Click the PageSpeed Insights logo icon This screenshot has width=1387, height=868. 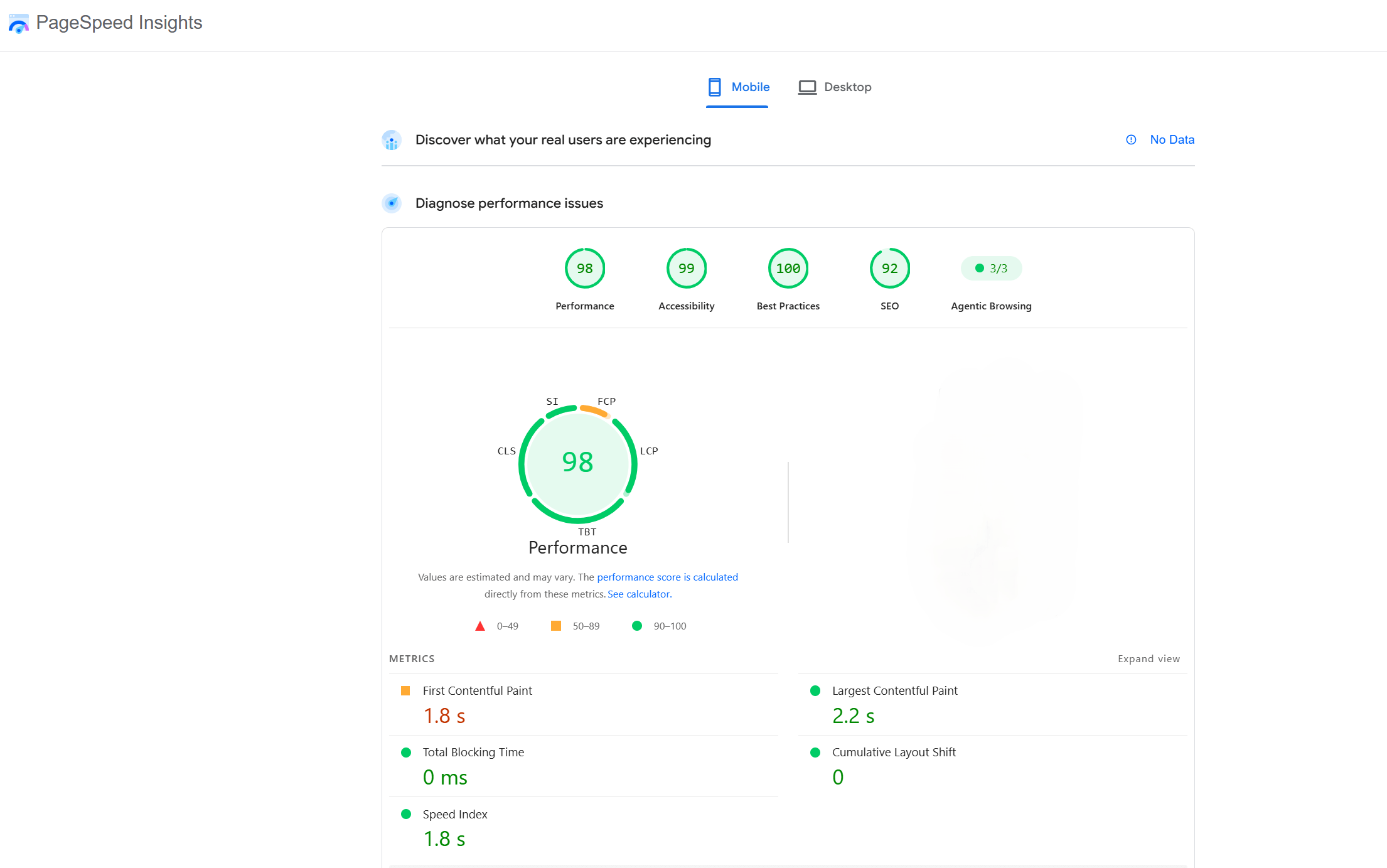coord(18,24)
